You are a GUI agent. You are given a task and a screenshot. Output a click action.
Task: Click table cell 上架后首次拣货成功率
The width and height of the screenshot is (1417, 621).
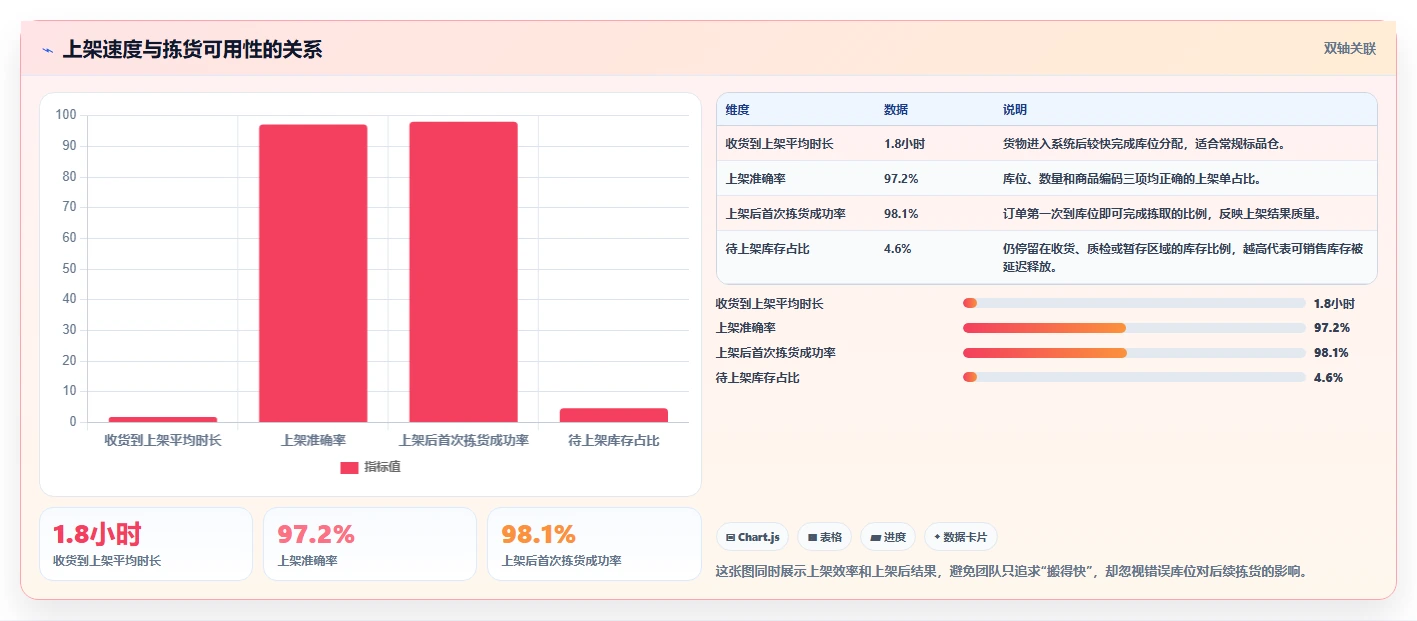tap(786, 214)
